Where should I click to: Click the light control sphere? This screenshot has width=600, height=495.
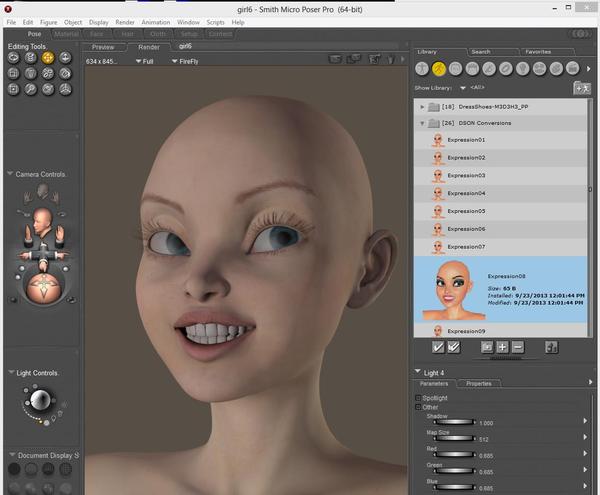[39, 401]
